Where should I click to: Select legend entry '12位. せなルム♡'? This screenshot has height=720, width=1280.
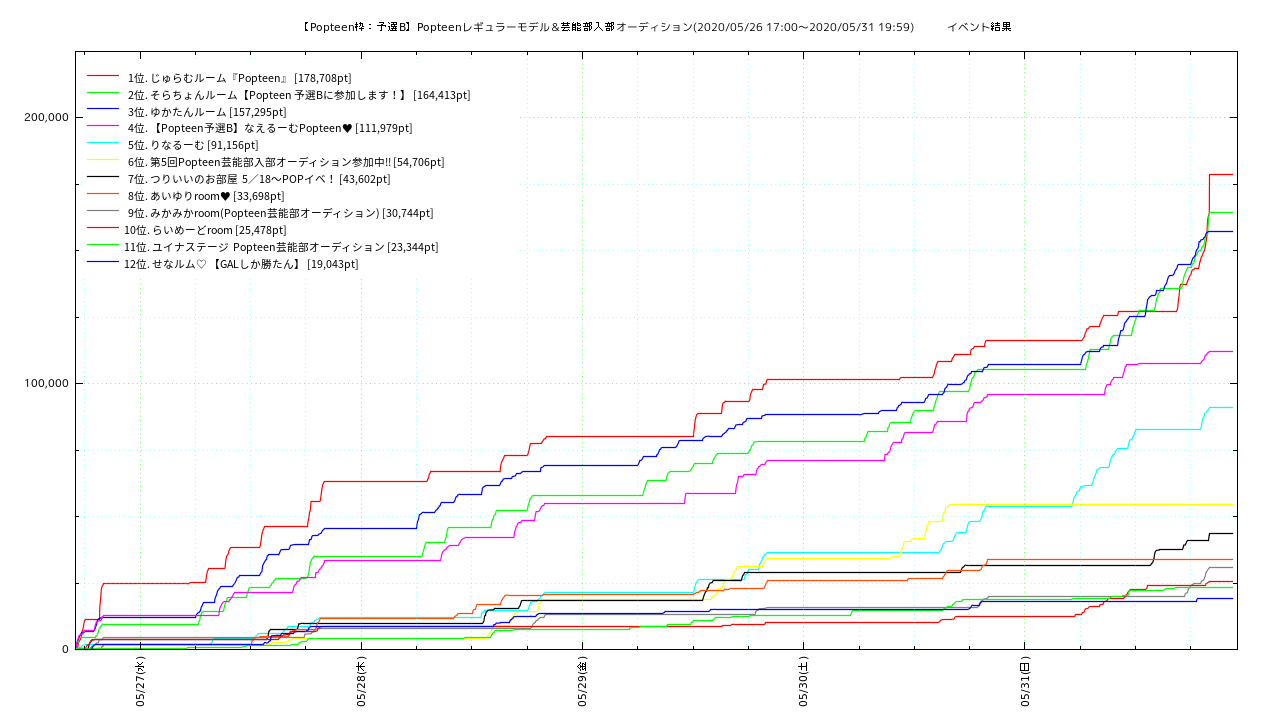point(241,264)
